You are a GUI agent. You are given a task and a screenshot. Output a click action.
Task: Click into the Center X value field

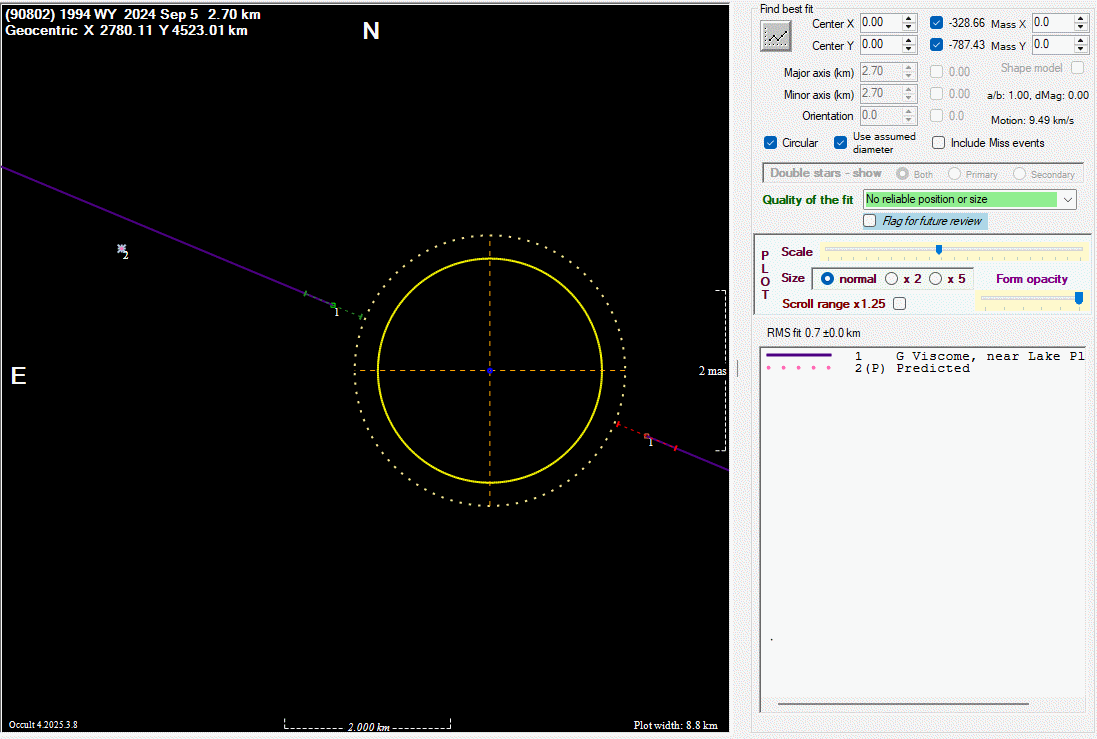(878, 22)
